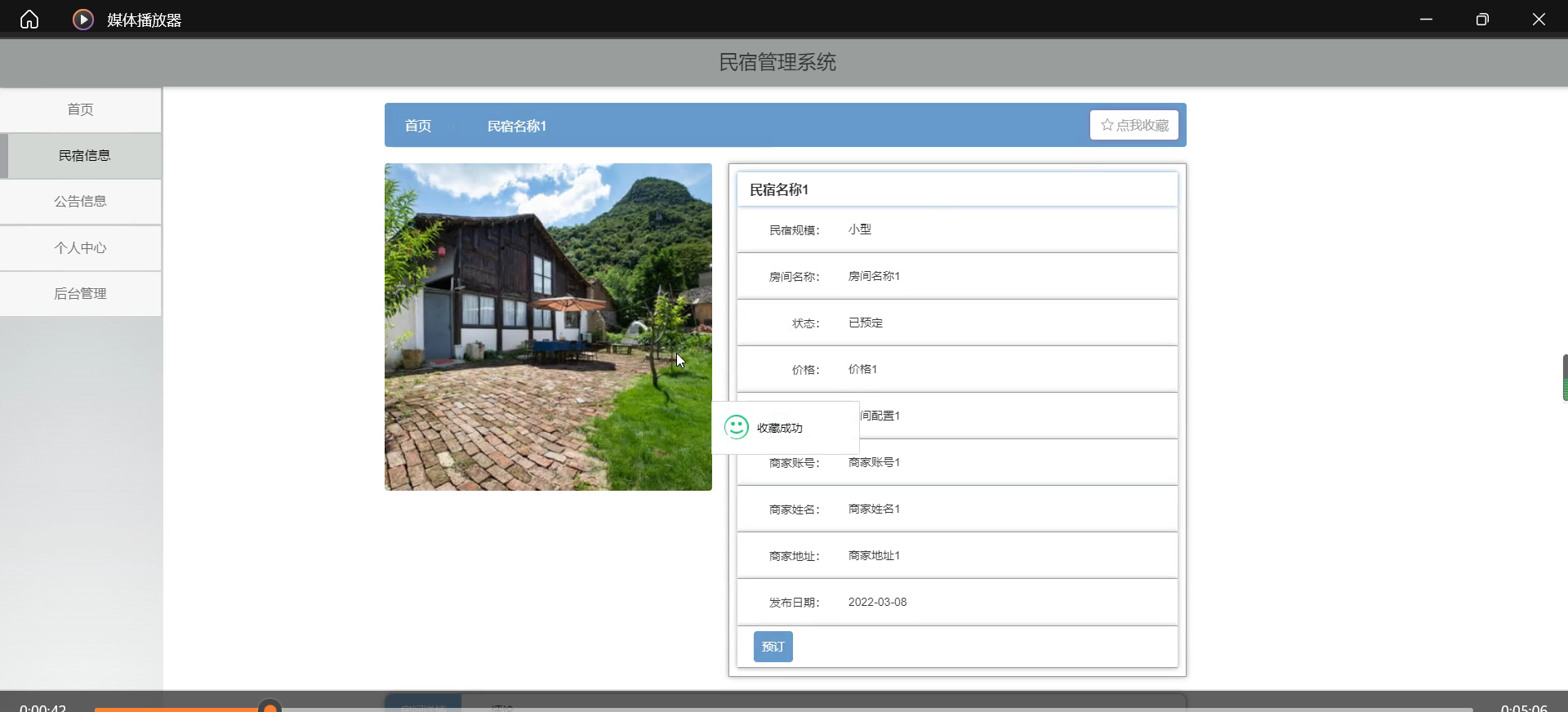The height and width of the screenshot is (712, 1568).
Task: Click the 小型 scale value
Action: pos(860,229)
